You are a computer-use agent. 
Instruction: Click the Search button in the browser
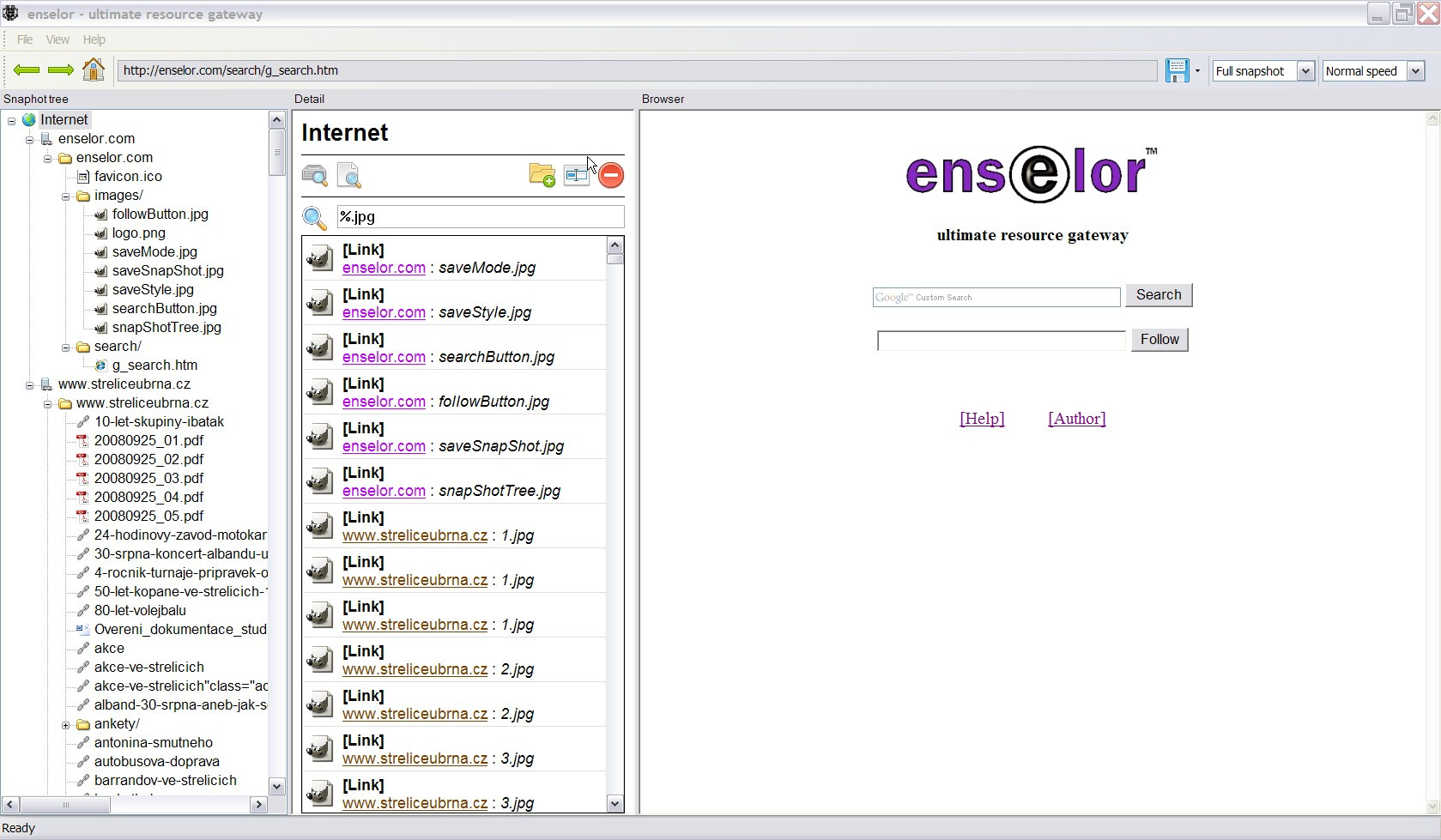[x=1159, y=295]
